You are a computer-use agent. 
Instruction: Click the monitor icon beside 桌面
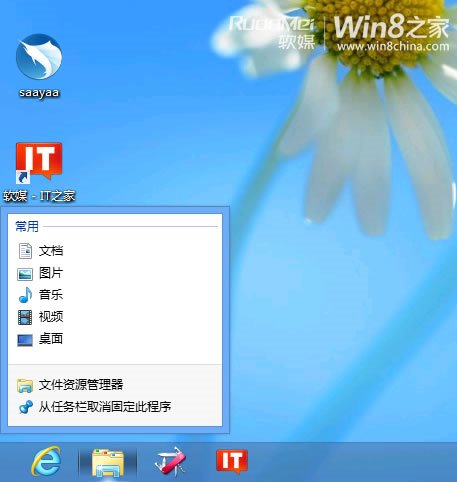click(x=25, y=340)
